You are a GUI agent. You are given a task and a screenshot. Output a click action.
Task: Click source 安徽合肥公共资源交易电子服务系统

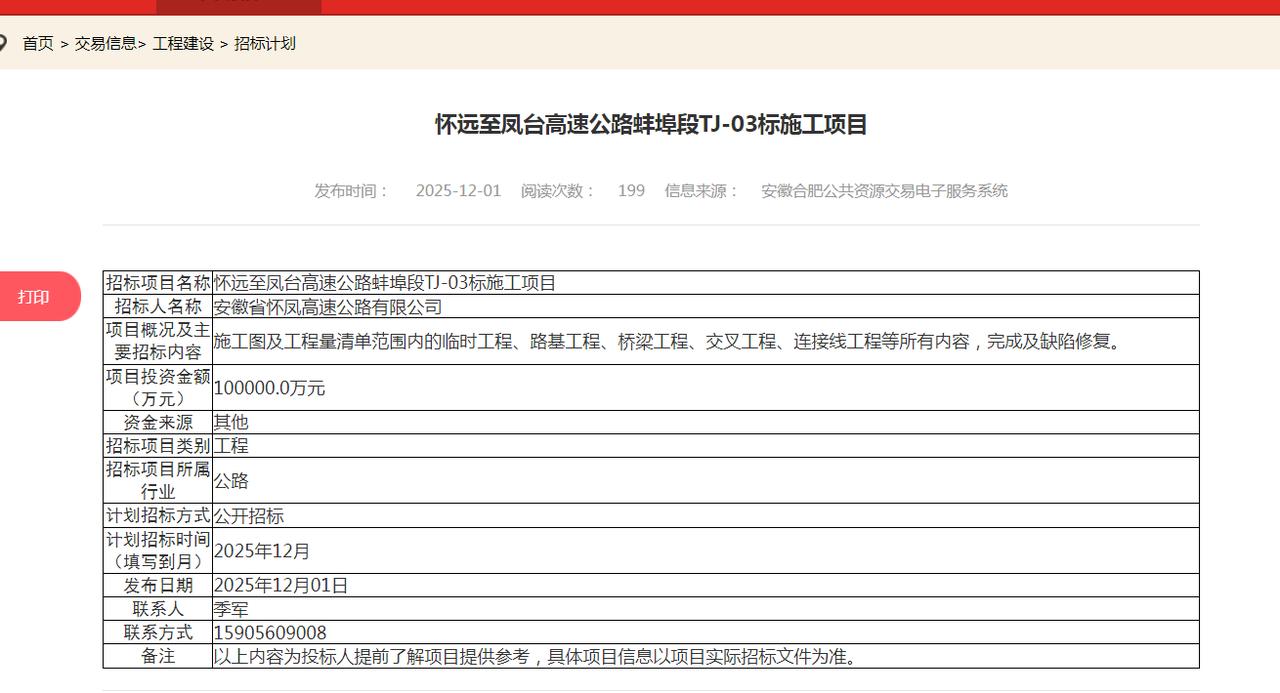click(x=884, y=191)
